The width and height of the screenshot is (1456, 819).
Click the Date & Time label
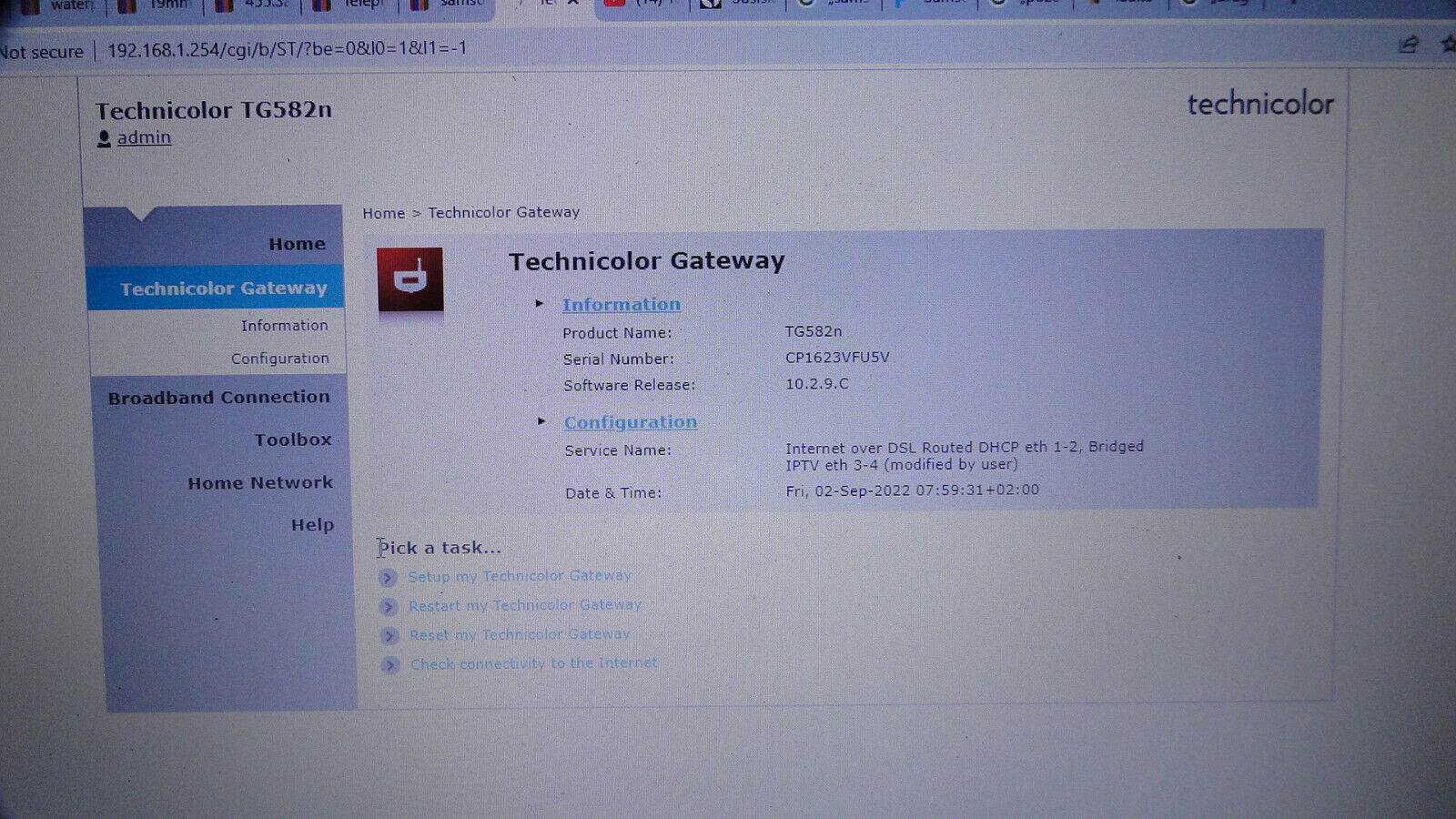pos(613,493)
